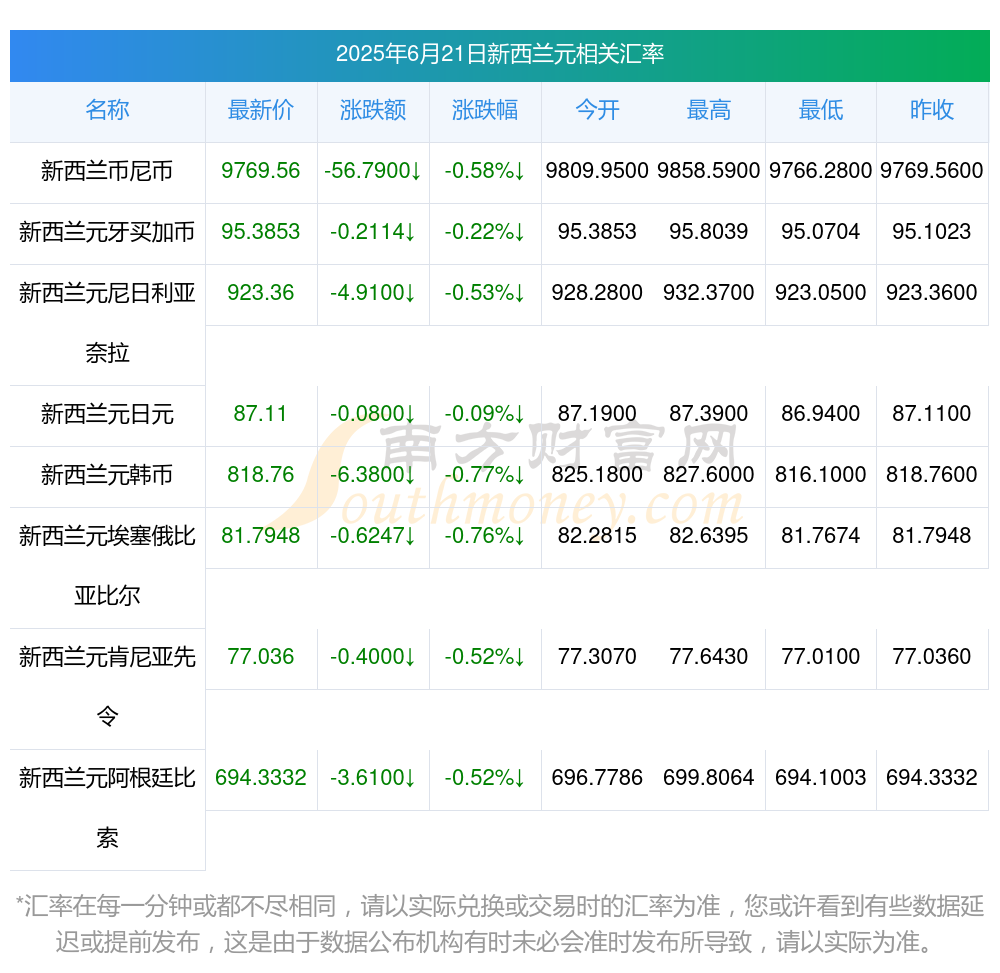This screenshot has width=1000, height=973.
Task: Click the 今开 column header
Action: (x=597, y=110)
